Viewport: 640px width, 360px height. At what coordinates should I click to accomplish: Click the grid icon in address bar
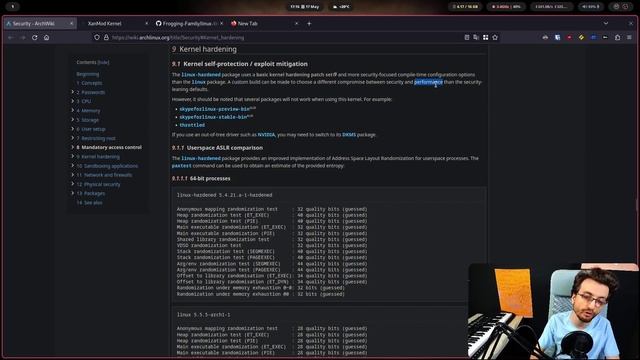coord(485,38)
